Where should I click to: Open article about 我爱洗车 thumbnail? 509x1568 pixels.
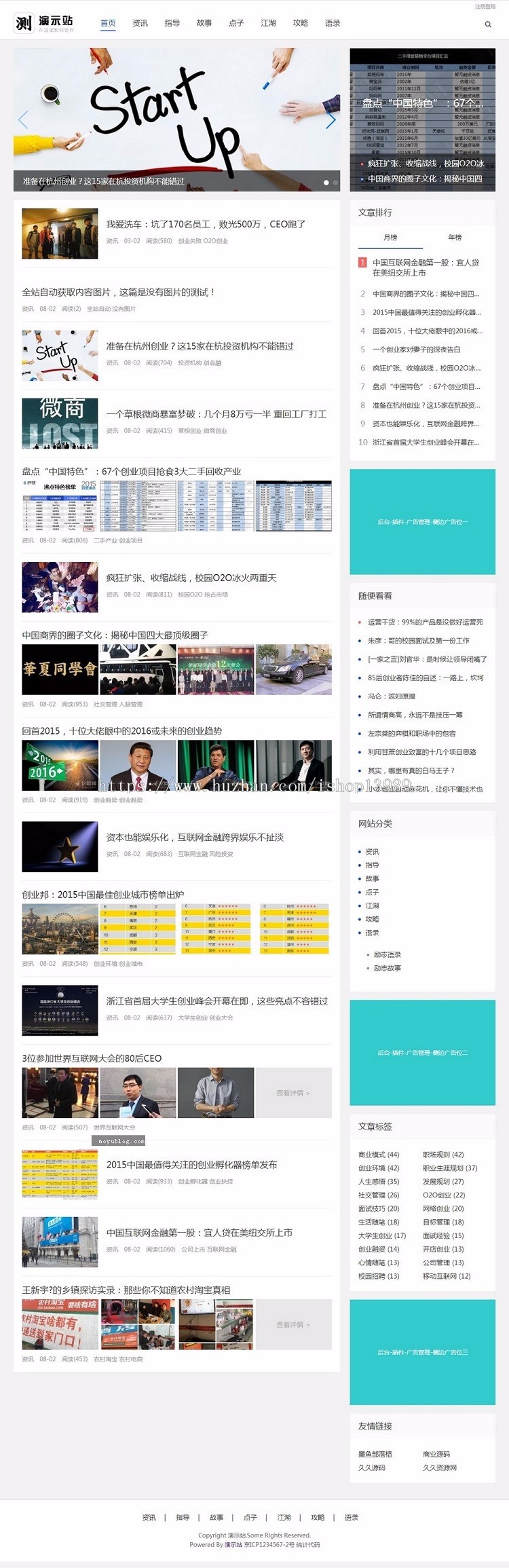click(x=60, y=234)
